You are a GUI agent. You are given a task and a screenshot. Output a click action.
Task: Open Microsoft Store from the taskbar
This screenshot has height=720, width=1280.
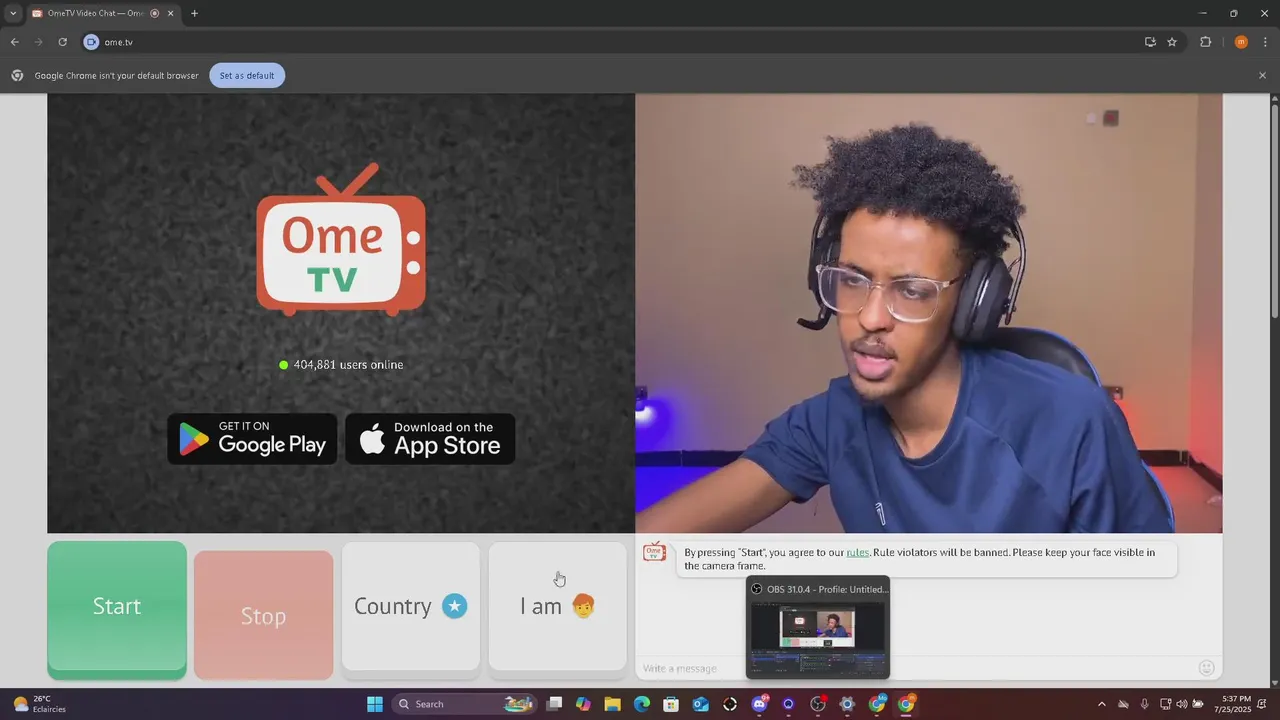tap(671, 704)
